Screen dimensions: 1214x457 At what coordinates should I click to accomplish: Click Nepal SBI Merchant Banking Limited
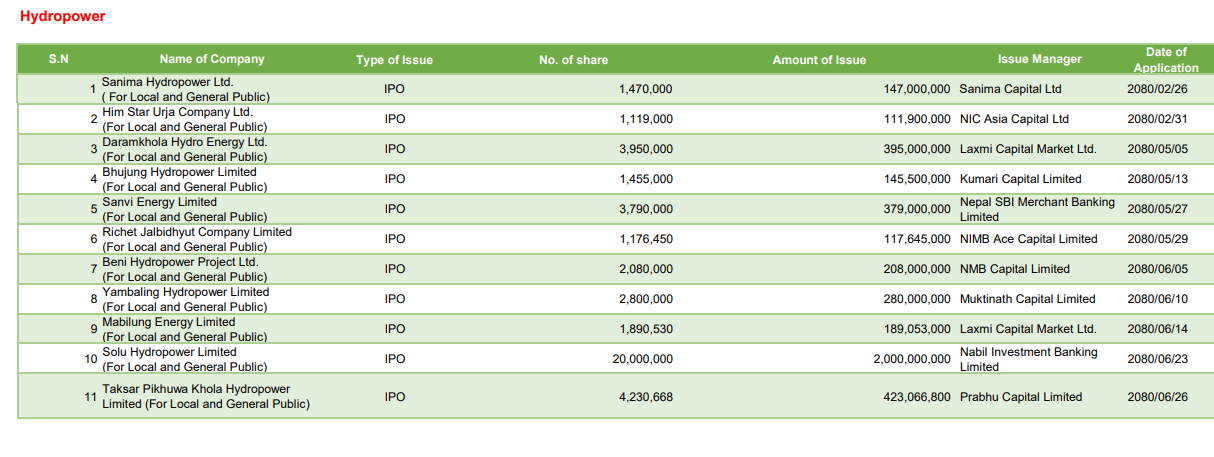point(1037,209)
